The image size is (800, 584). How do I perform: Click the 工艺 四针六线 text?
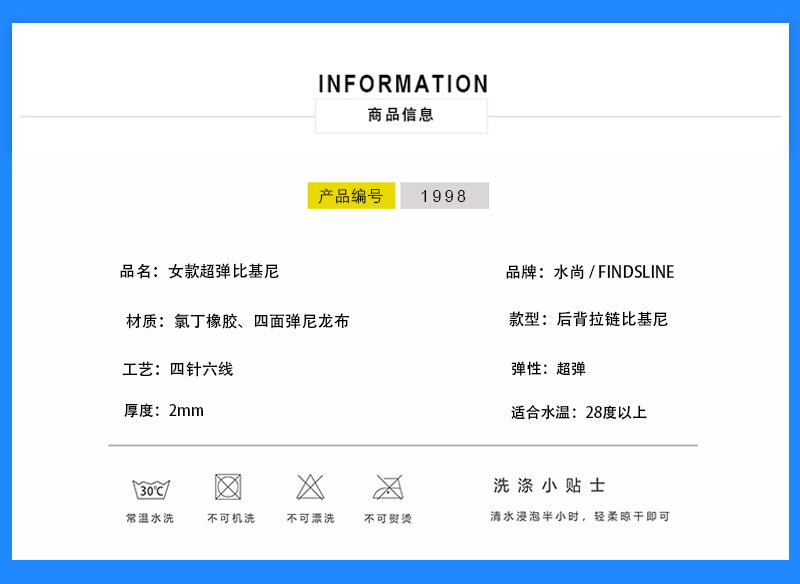click(178, 369)
